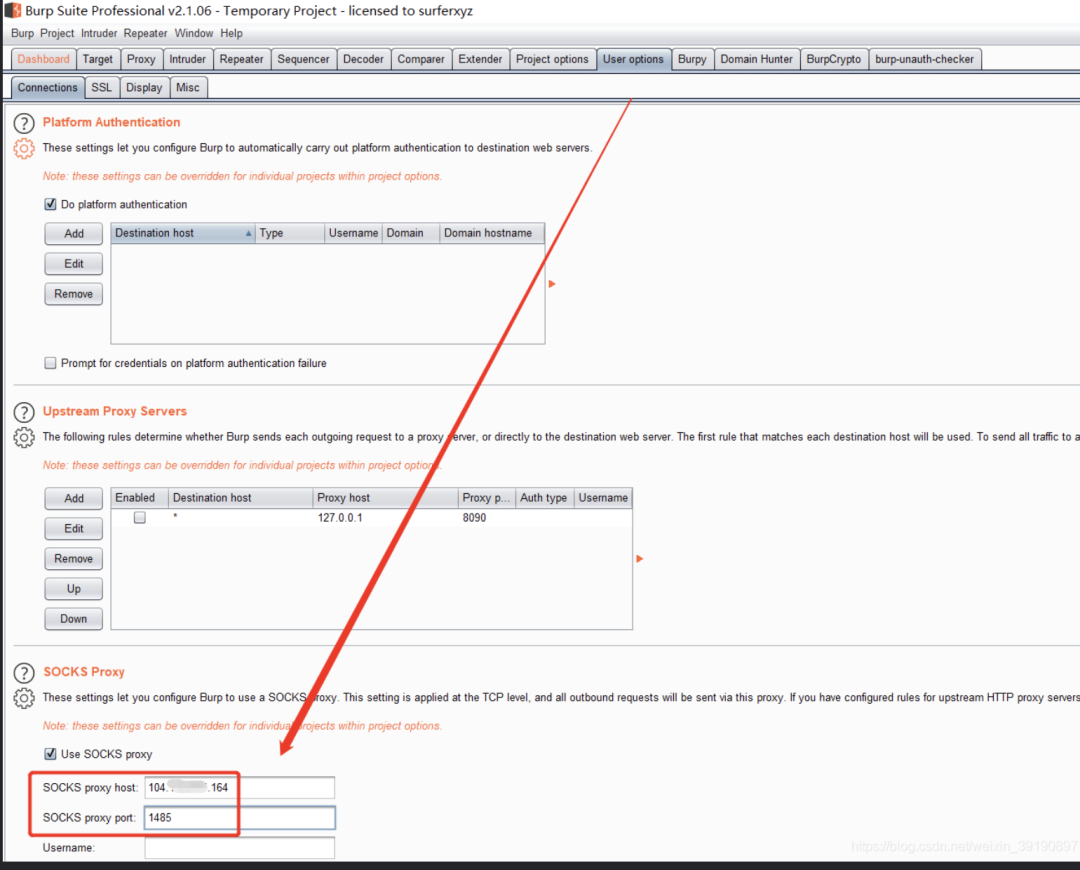The image size is (1080, 870).
Task: Open help for SOCKS Proxy section
Action: pos(24,673)
